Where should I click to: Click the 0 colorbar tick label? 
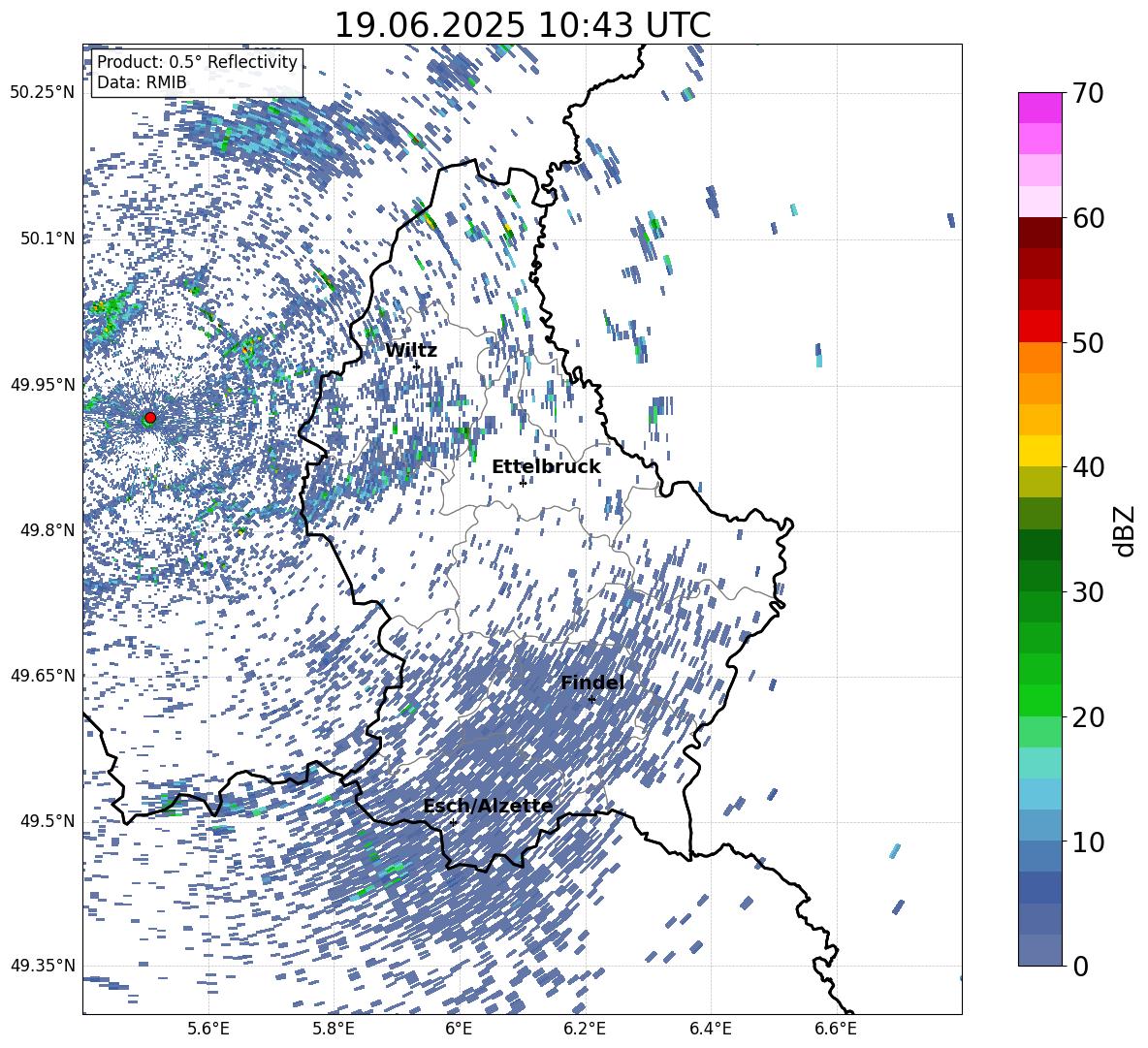[x=1080, y=966]
